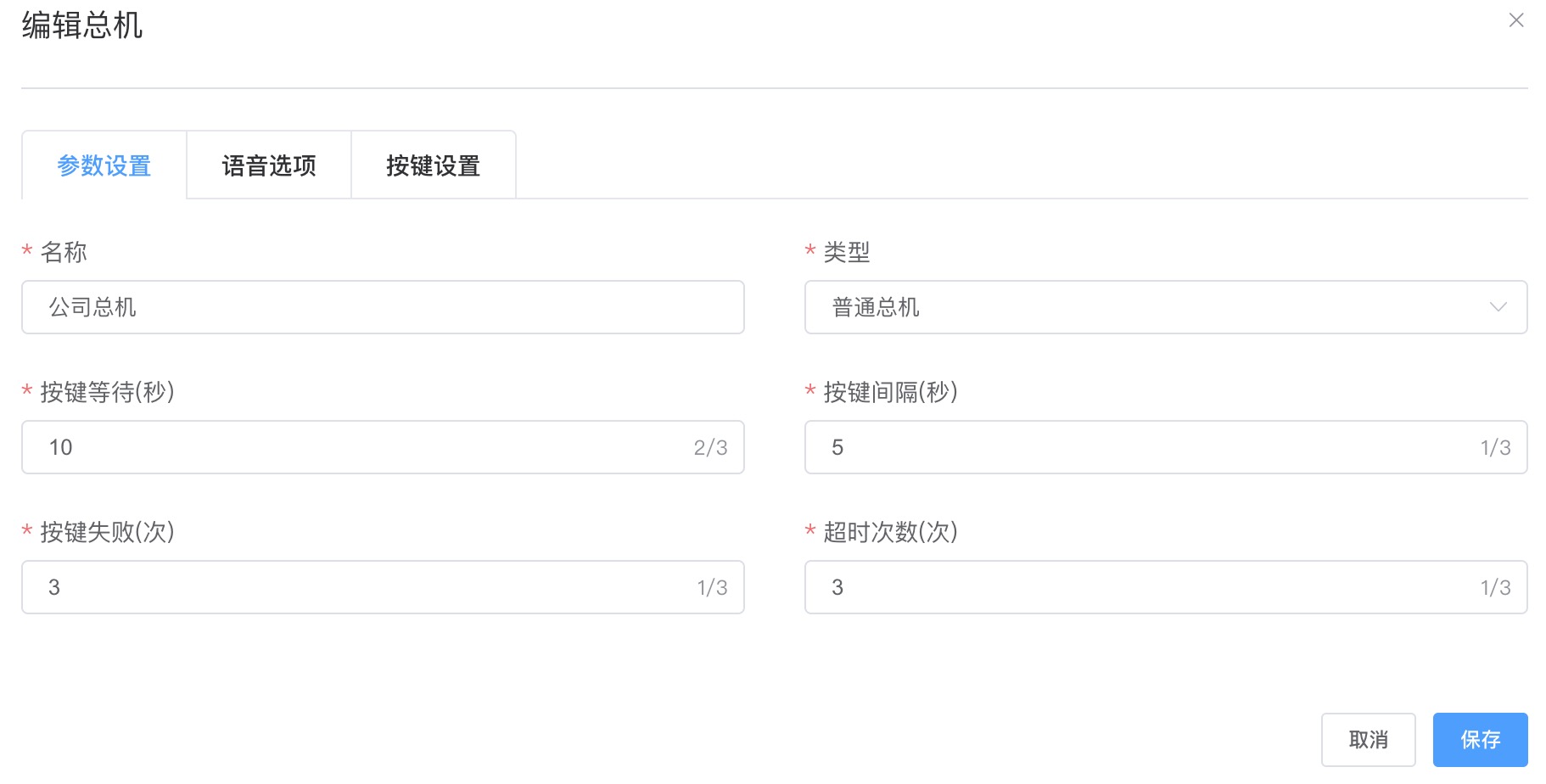Click the 名称 field containing 公司总机
This screenshot has width=1546, height=784.
382,307
